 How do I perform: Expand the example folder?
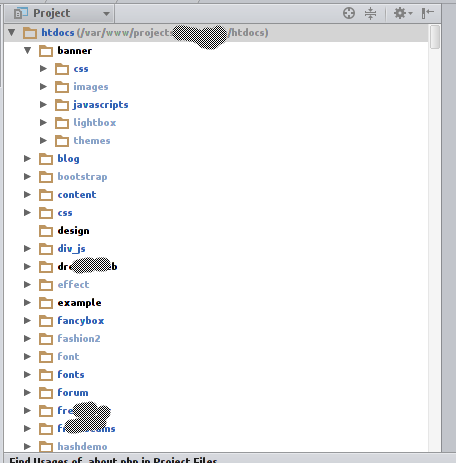[x=27, y=302]
